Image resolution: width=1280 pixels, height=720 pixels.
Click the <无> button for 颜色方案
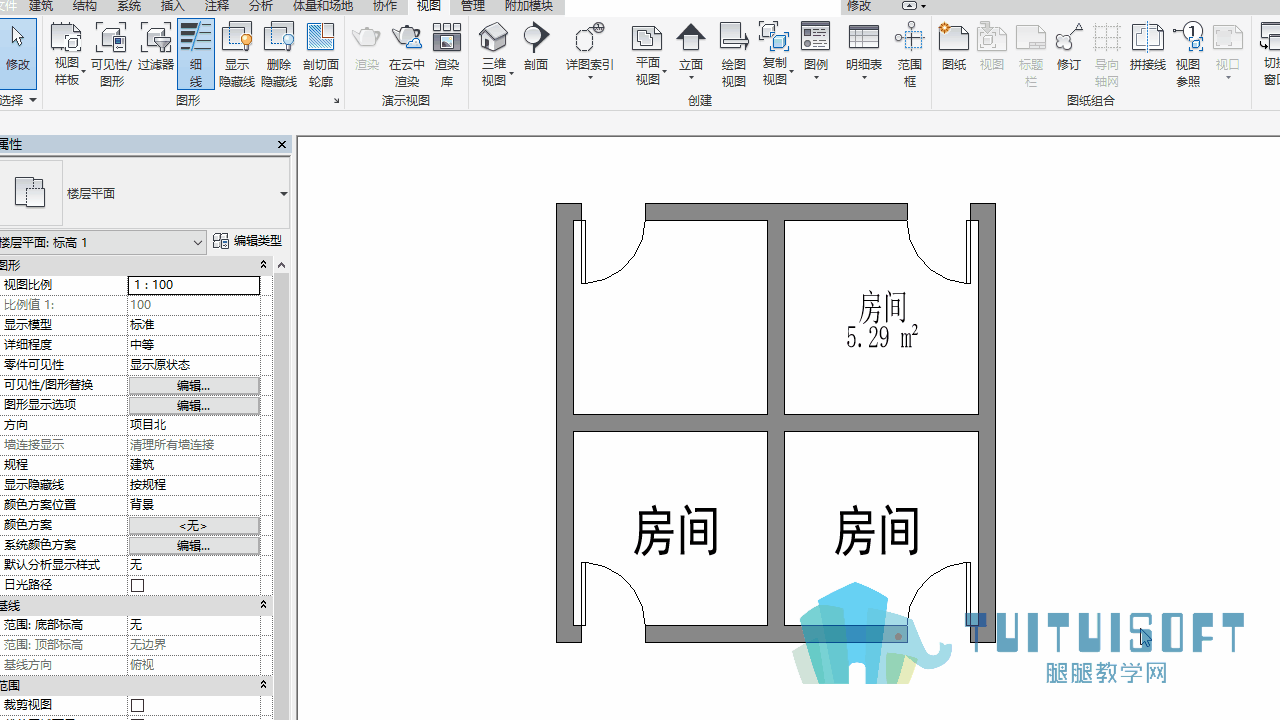[x=194, y=525]
